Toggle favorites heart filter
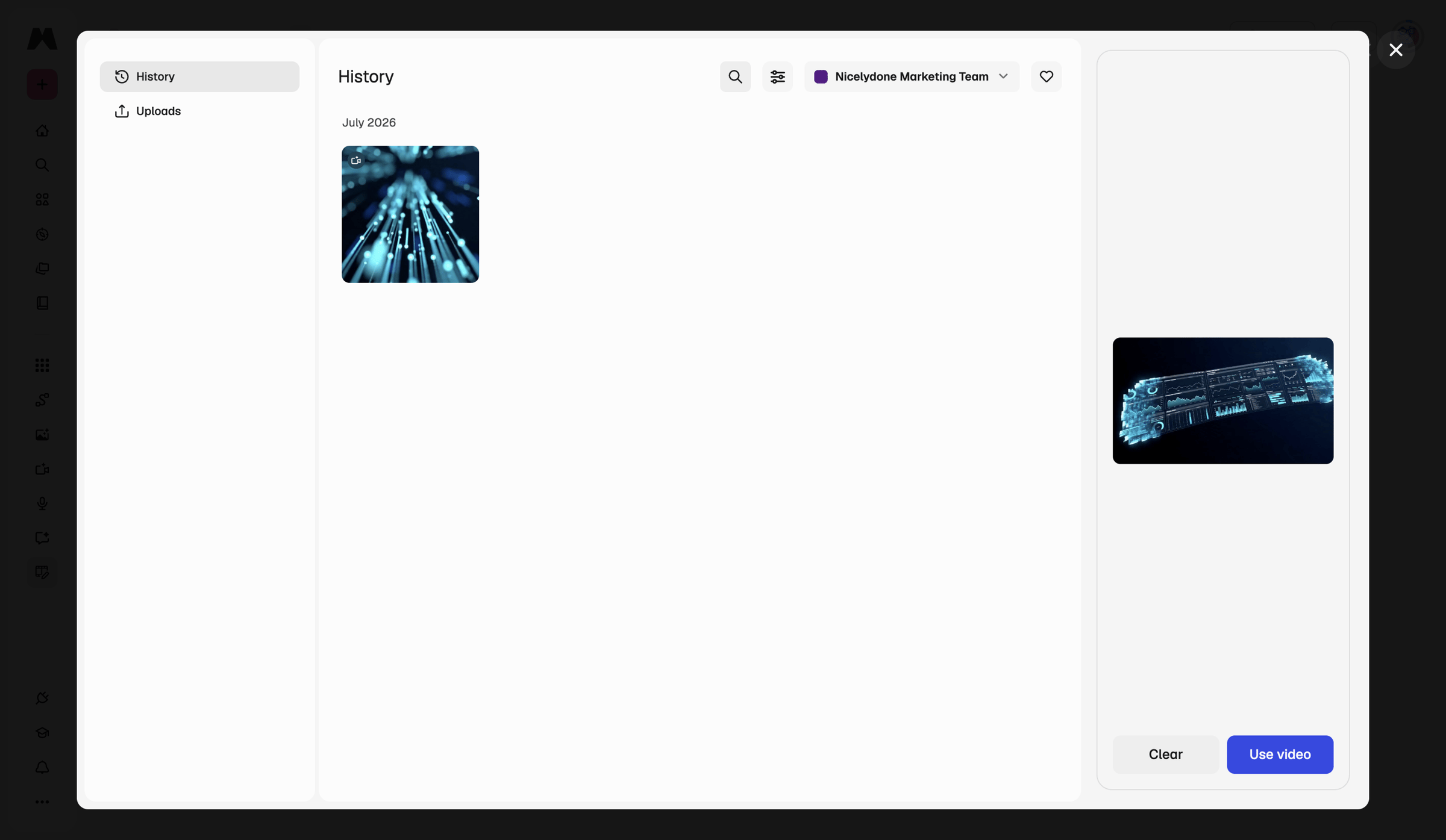This screenshot has height=840, width=1446. [1046, 76]
